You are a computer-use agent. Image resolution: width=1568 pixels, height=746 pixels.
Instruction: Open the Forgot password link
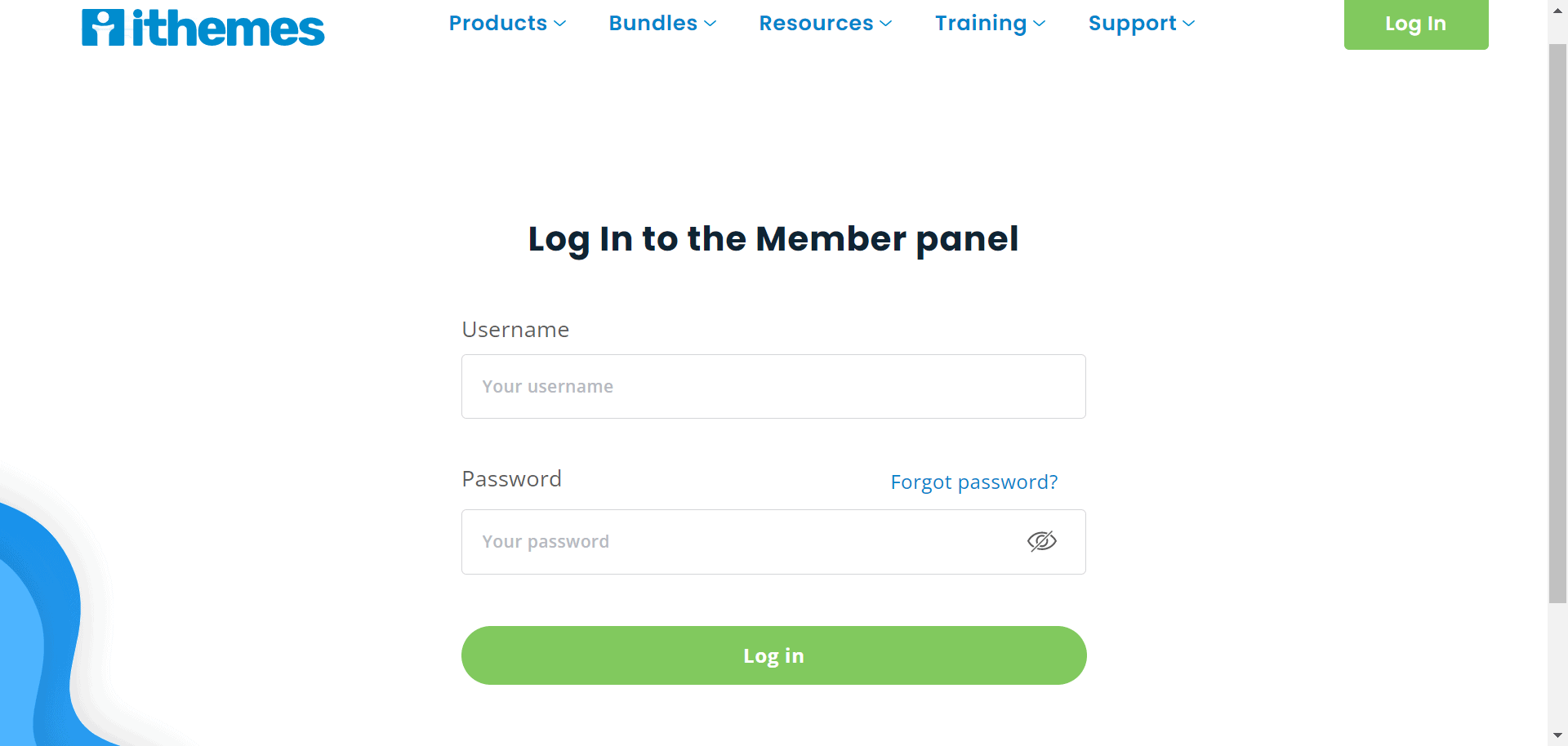[973, 482]
